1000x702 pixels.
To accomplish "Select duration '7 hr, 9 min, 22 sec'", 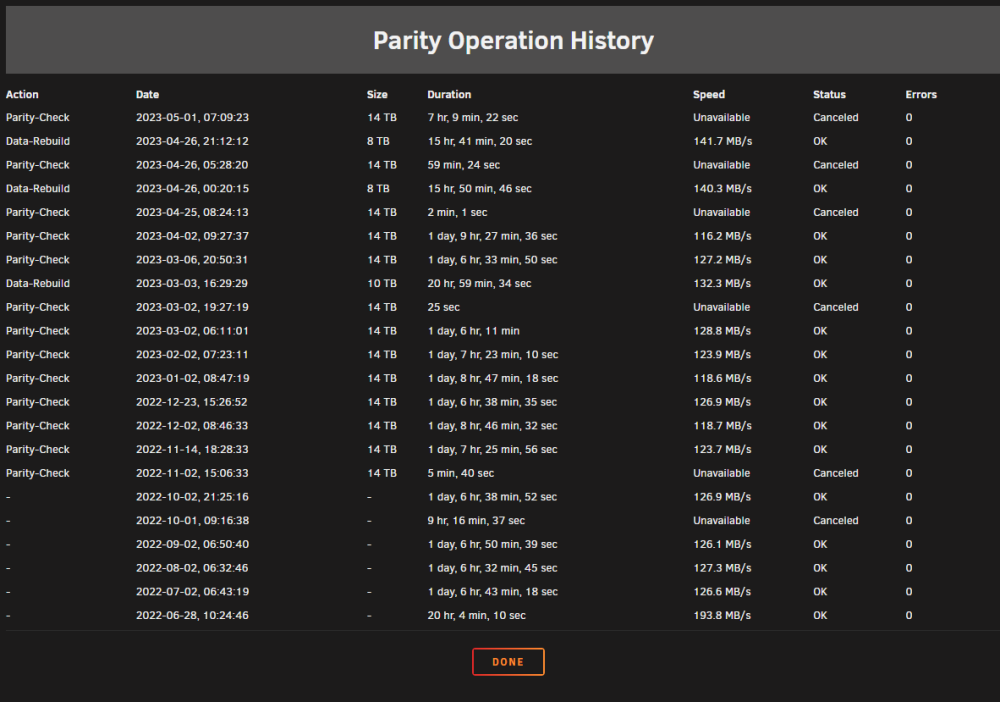I will (x=473, y=117).
